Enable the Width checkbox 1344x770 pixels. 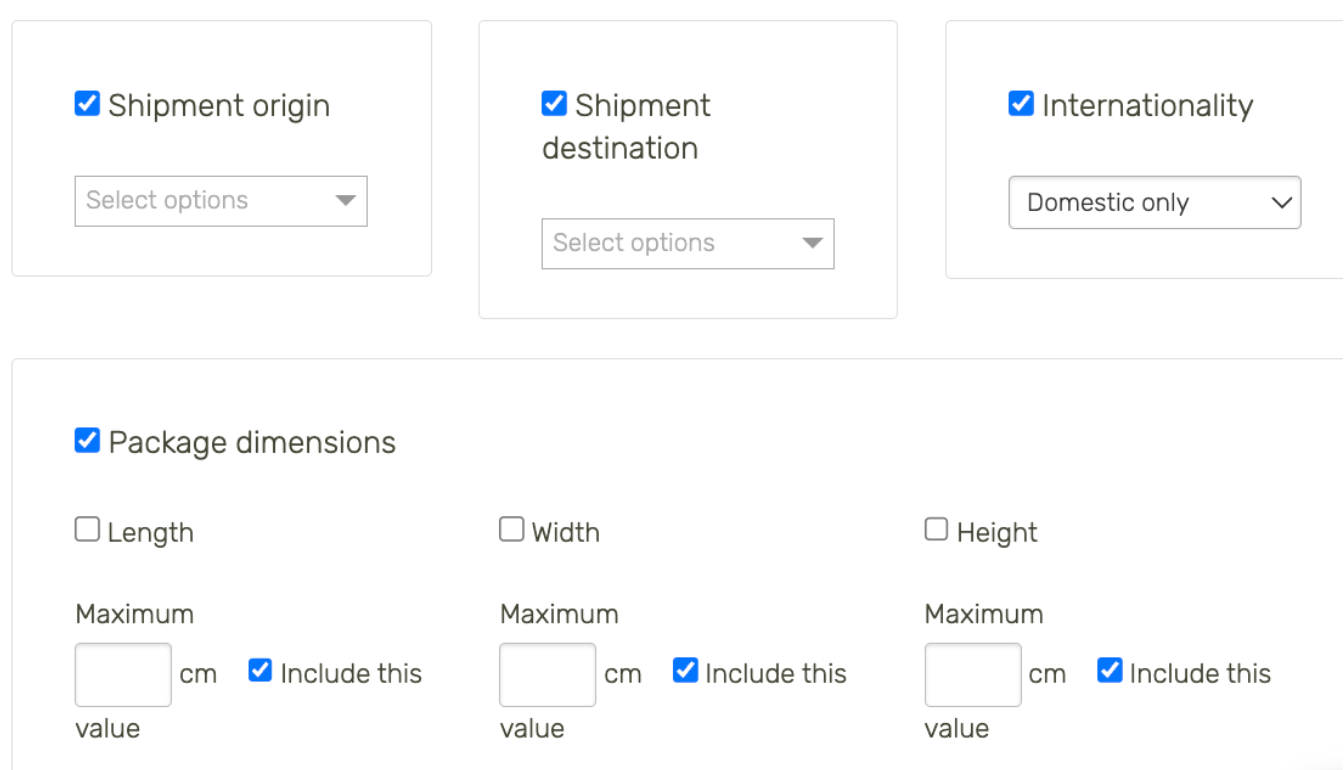click(512, 530)
